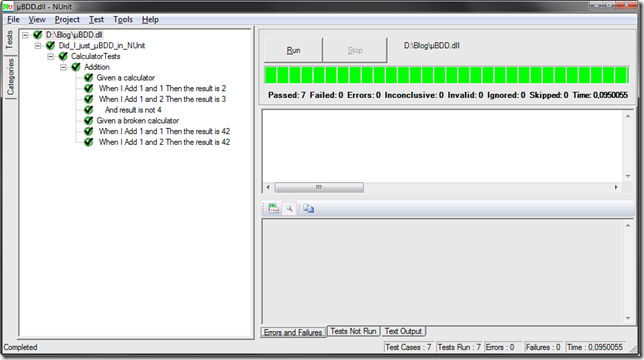Click up scroll arrow of lower detail pane

[628, 225]
